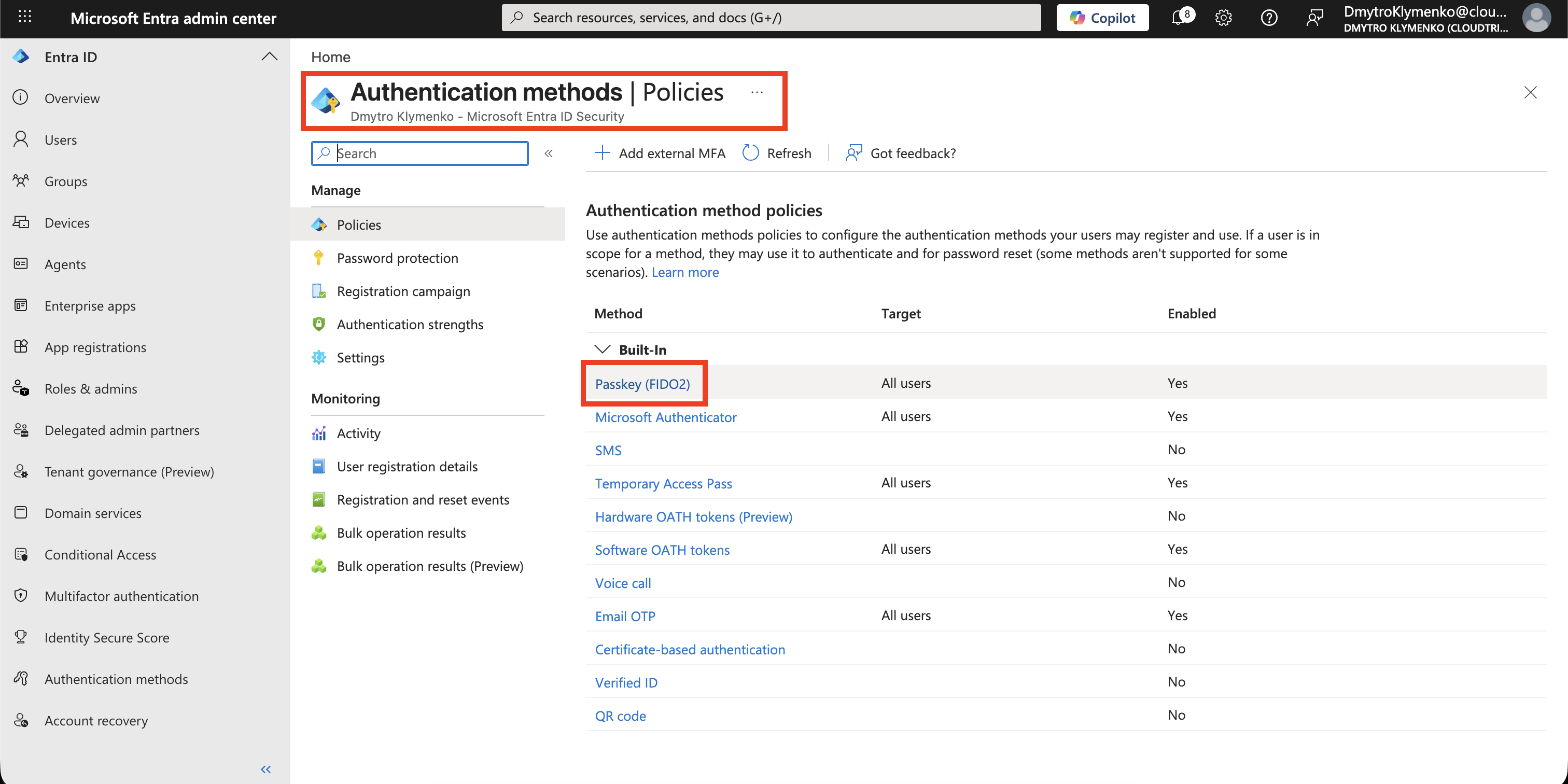Launch Copilot
The image size is (1568, 784).
[1102, 18]
